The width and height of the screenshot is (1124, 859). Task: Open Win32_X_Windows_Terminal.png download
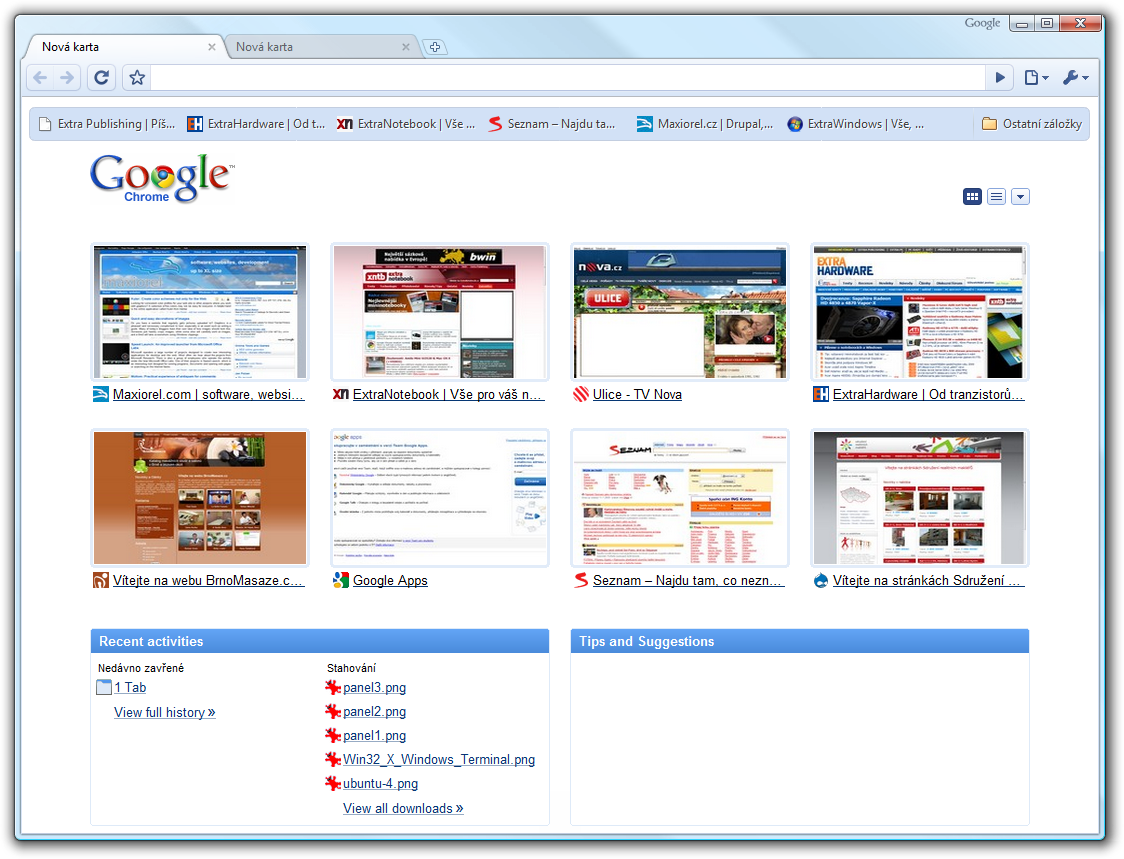[439, 759]
